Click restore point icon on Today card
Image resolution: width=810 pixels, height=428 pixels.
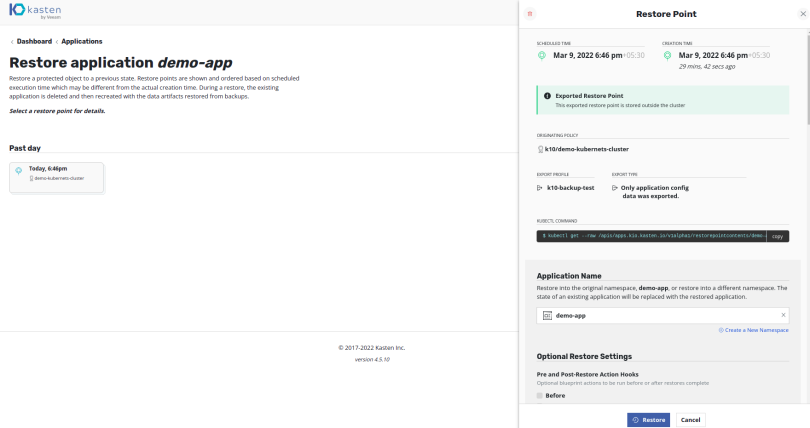coord(19,170)
